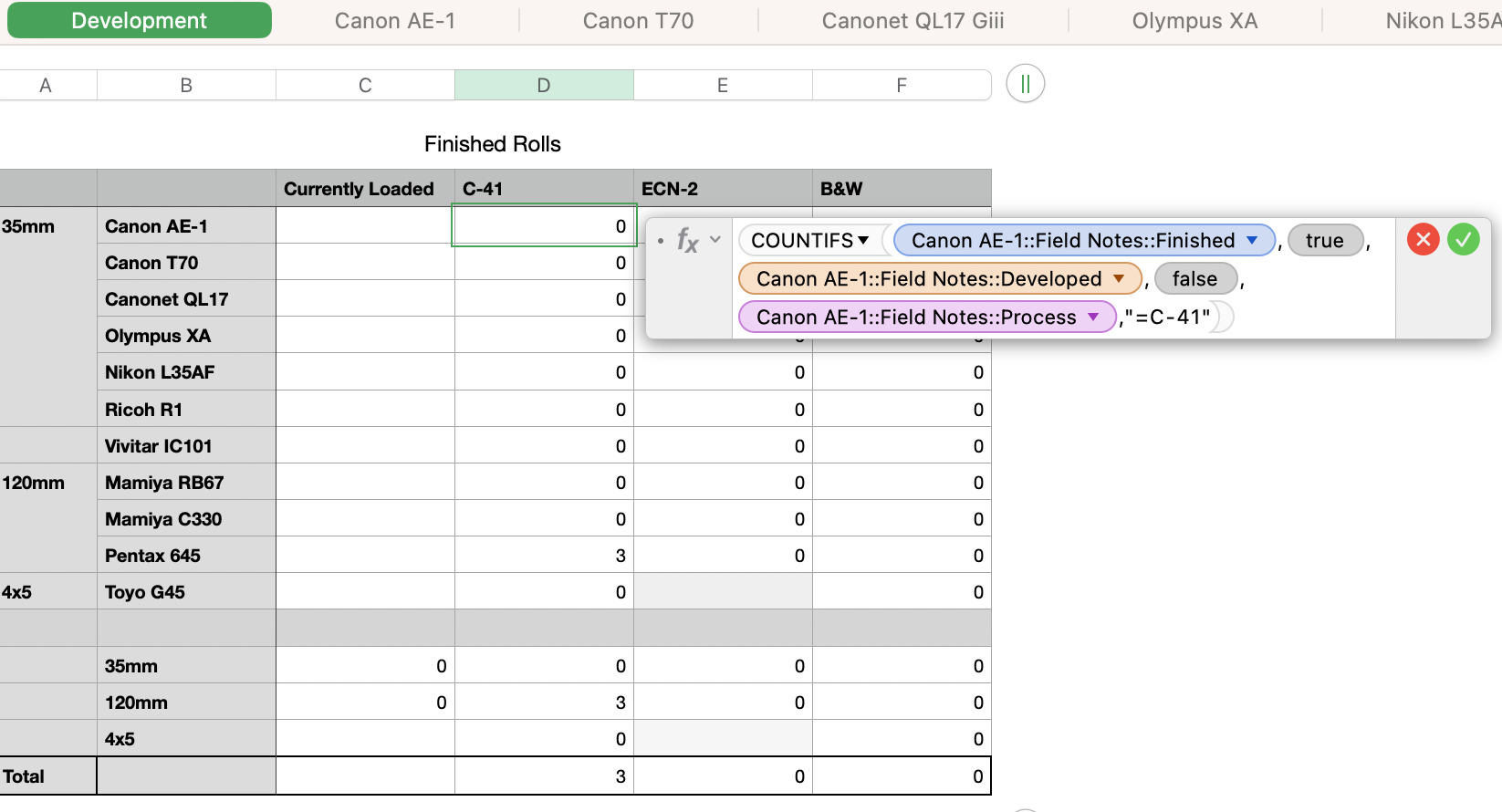This screenshot has height=812, width=1502.
Task: Select the 'Mamiya RB67' row label cell
Action: (x=186, y=482)
